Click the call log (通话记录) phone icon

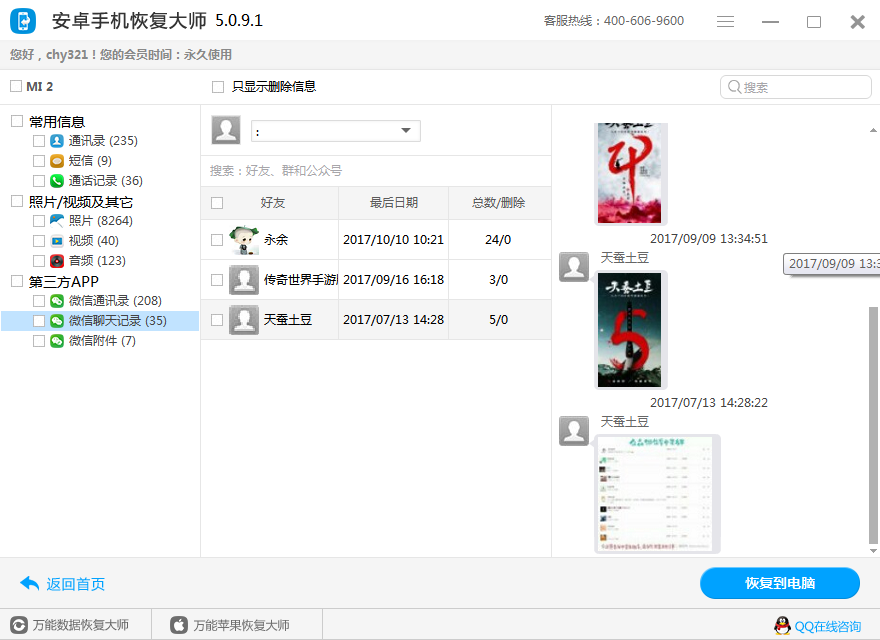tap(57, 181)
